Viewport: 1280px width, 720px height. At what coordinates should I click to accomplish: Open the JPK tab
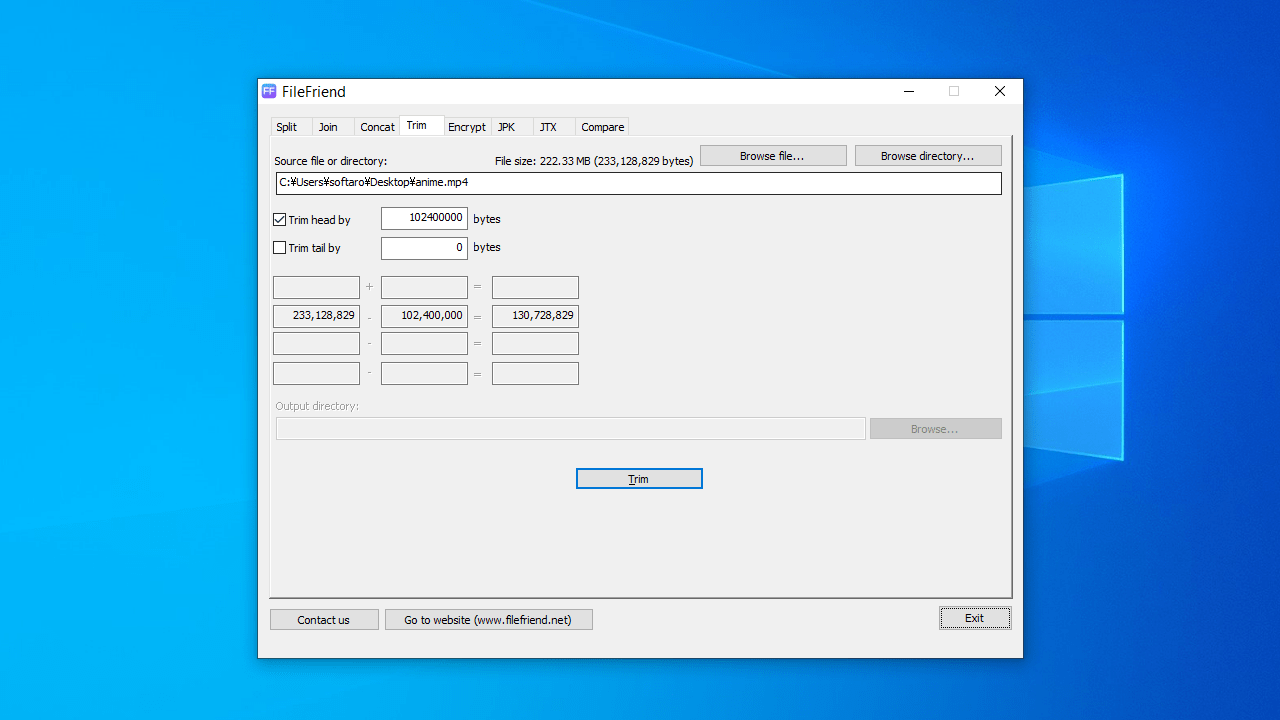pos(507,127)
